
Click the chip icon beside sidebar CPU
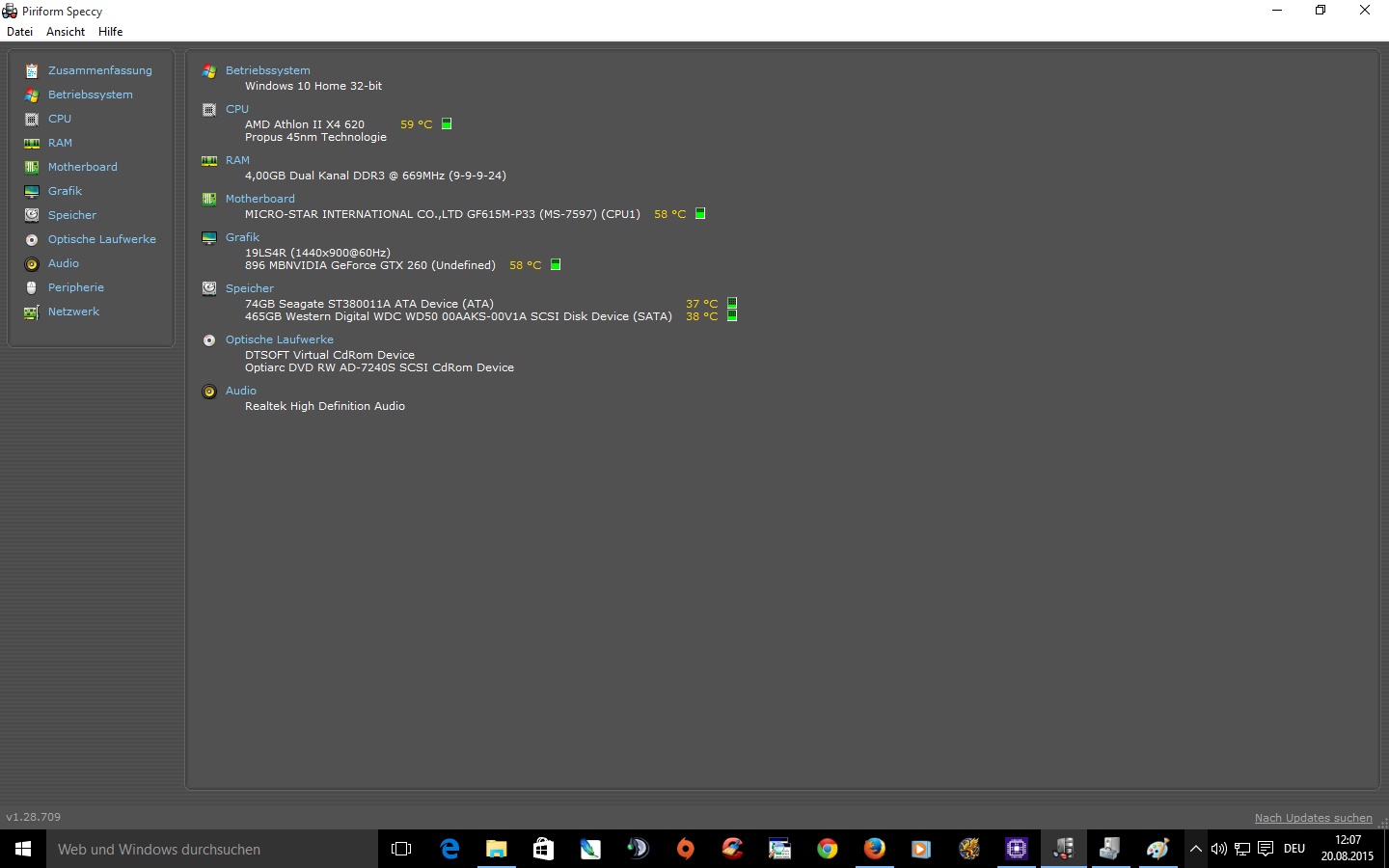pos(32,119)
